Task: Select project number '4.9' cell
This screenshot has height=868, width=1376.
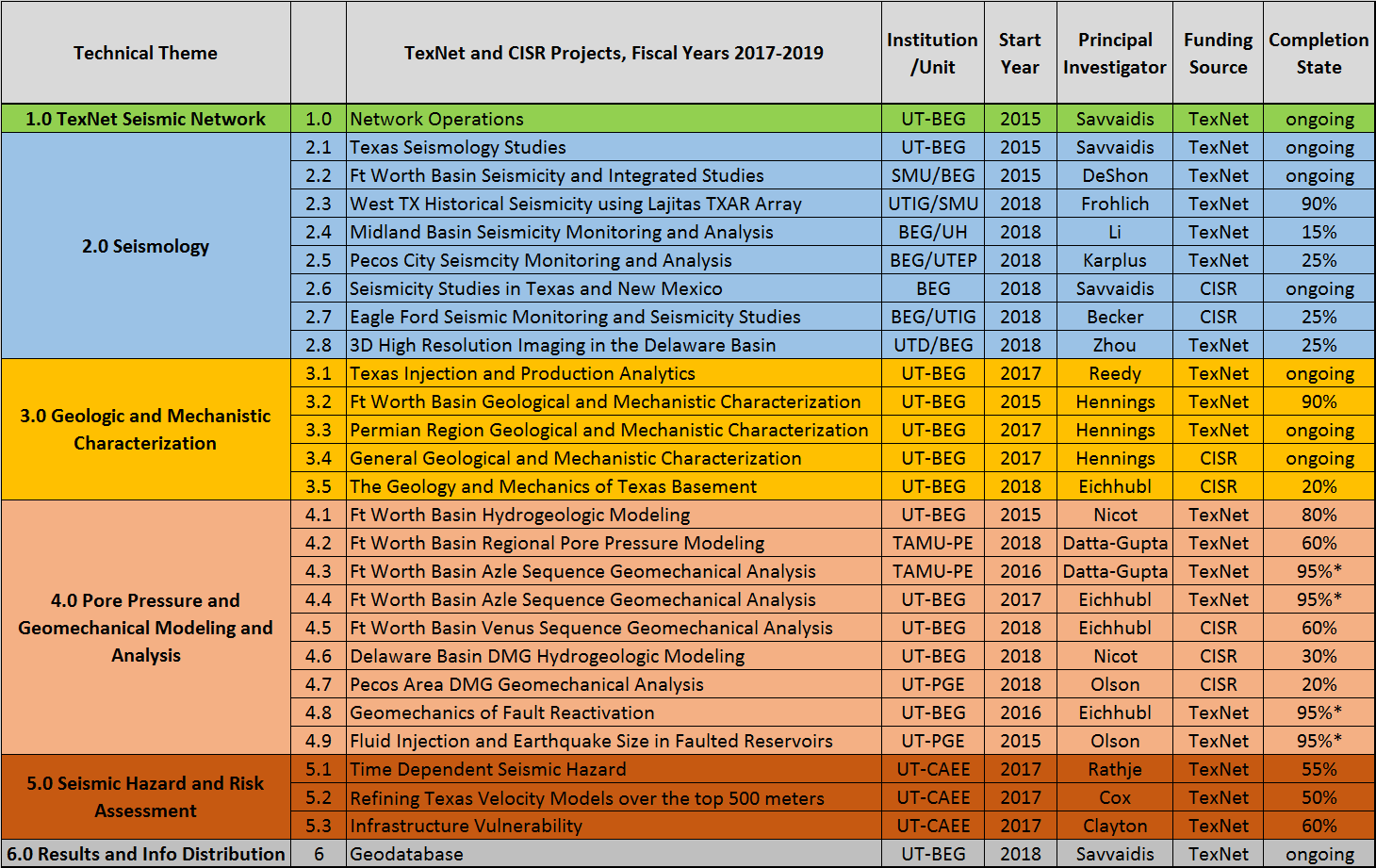Action: click(x=319, y=741)
